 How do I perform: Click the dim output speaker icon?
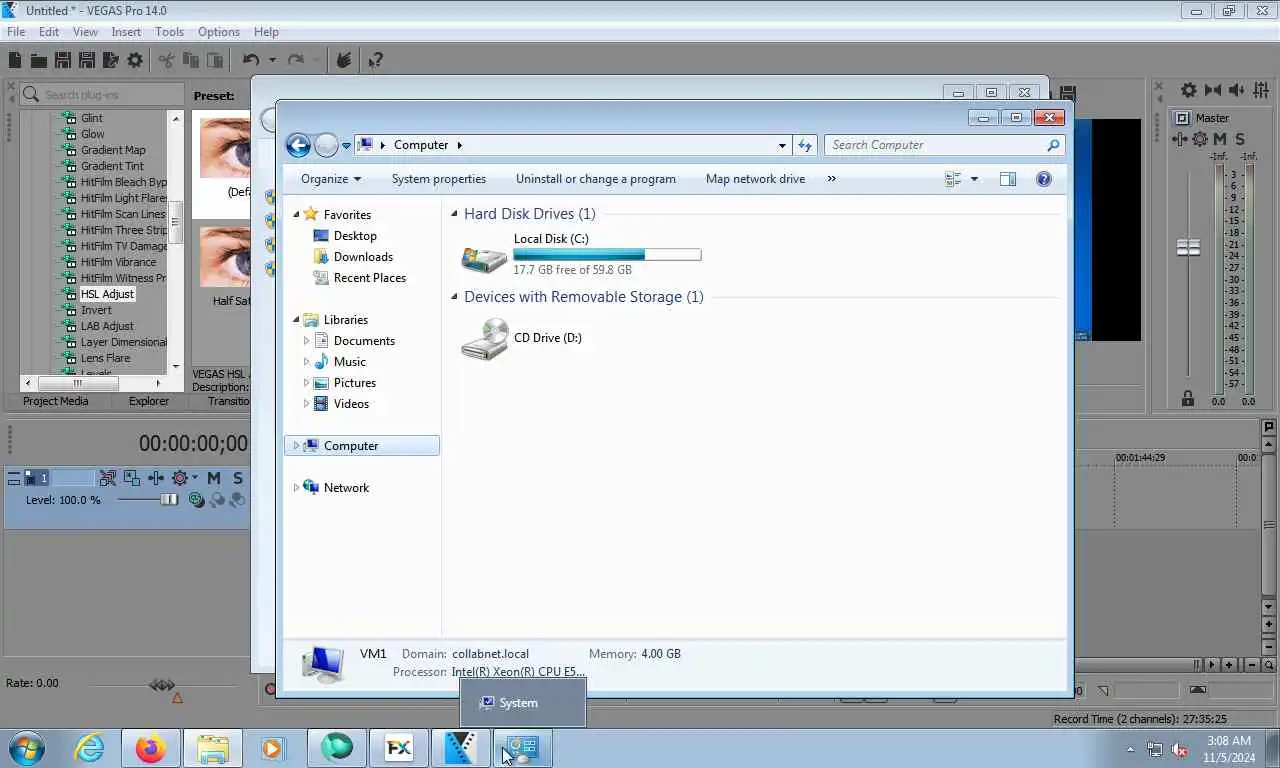(x=1237, y=90)
